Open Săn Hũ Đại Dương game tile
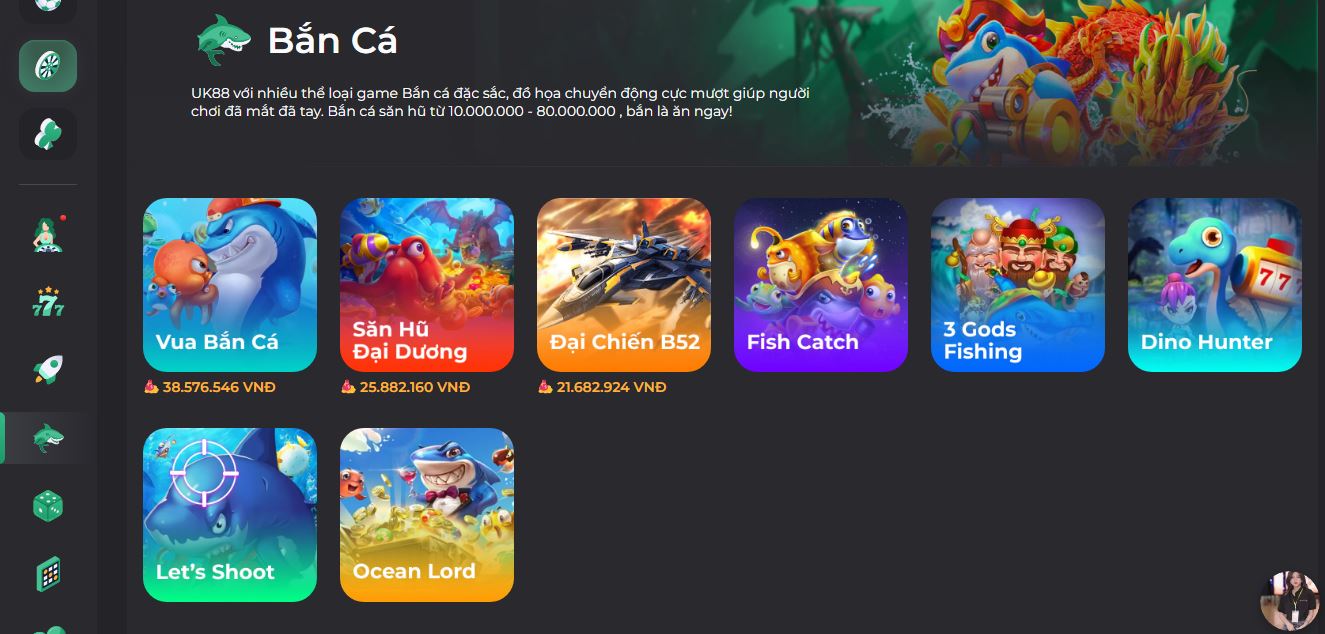1325x634 pixels. pyautogui.click(x=427, y=285)
